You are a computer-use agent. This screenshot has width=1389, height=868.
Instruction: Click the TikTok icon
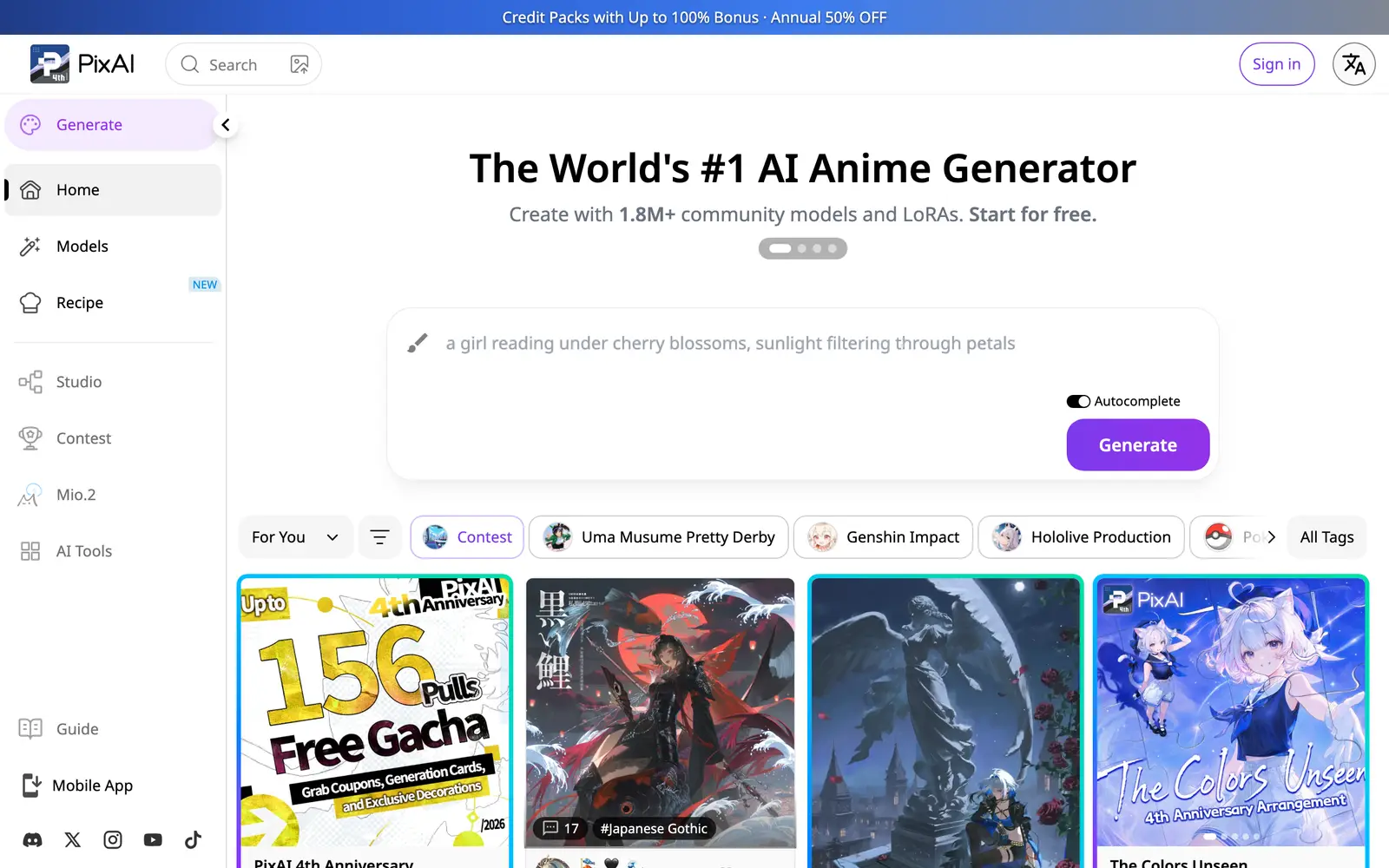click(193, 839)
